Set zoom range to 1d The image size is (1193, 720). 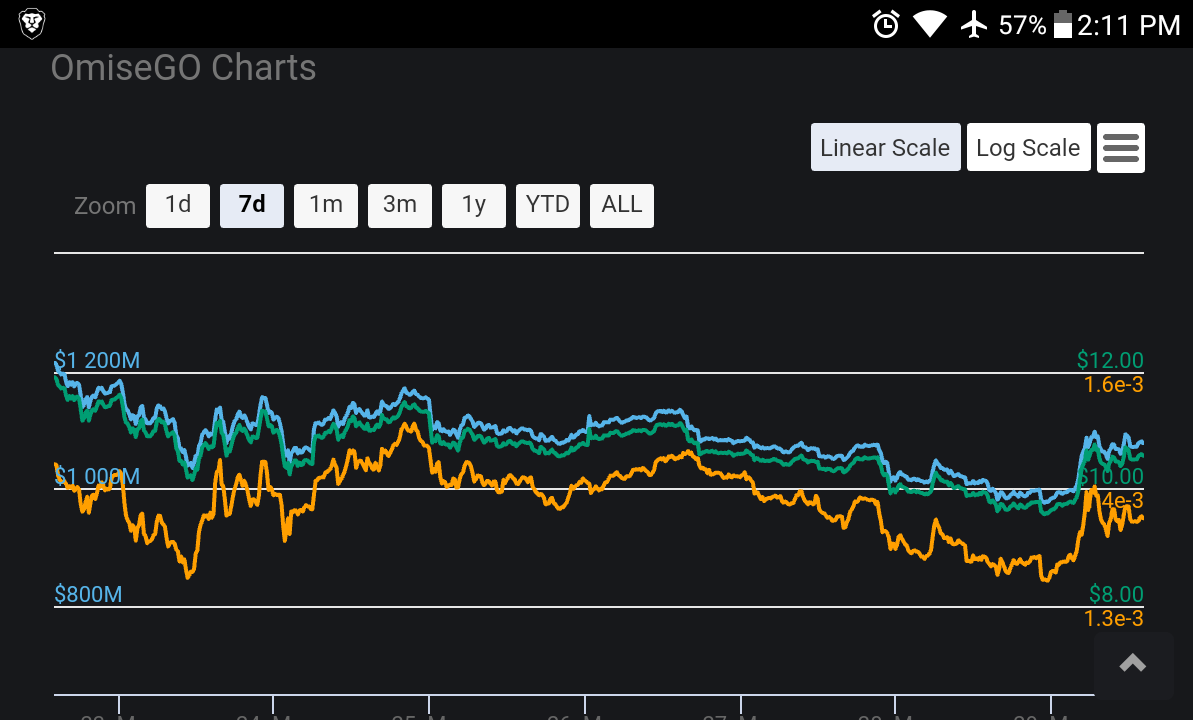pyautogui.click(x=178, y=205)
